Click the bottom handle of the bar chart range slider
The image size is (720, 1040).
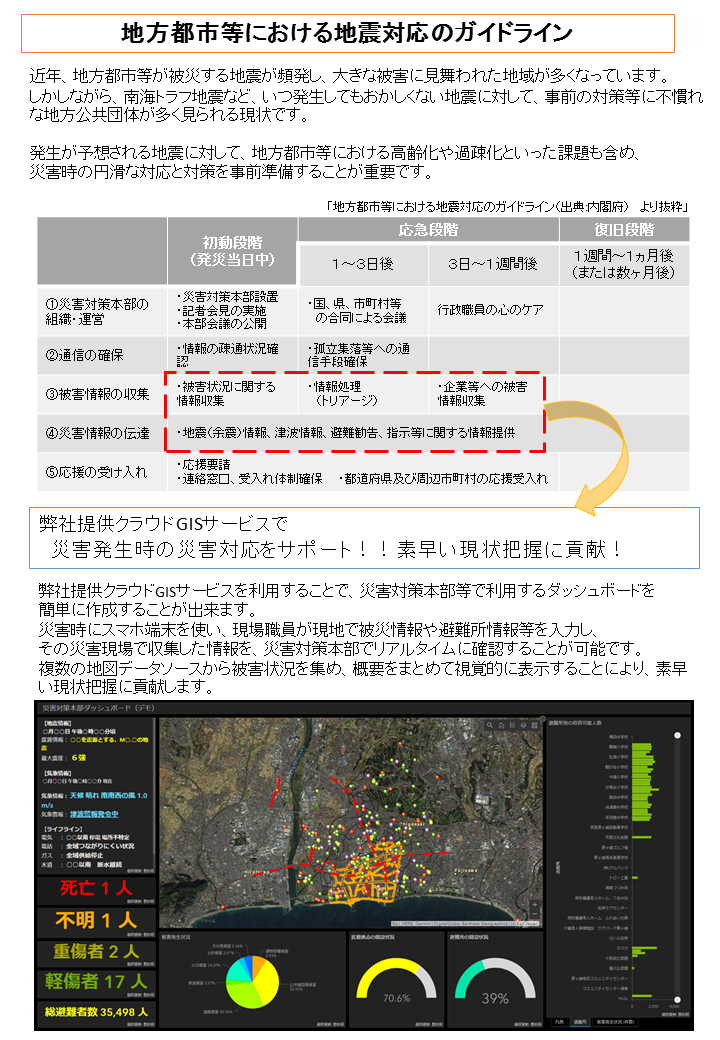point(678,1000)
